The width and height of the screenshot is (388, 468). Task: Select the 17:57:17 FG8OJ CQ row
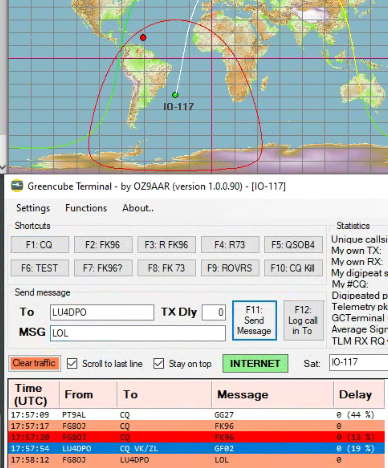197,426
